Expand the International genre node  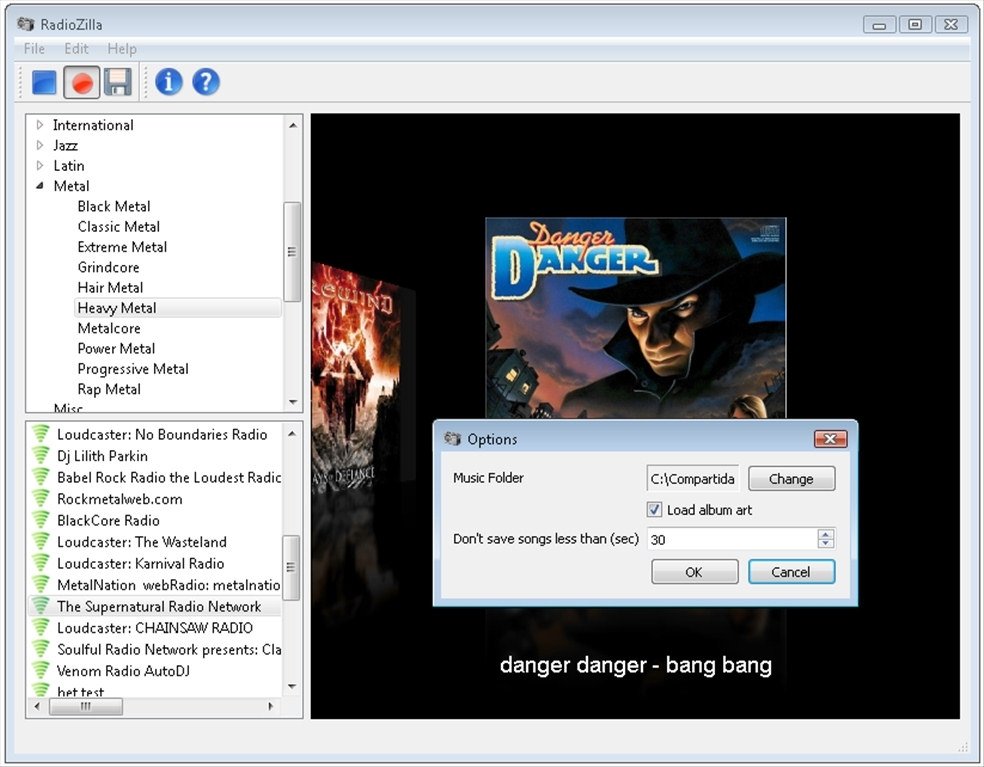pos(40,125)
